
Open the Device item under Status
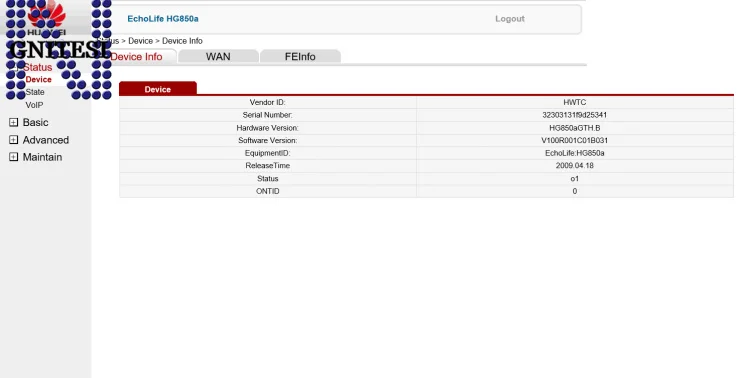click(38, 79)
